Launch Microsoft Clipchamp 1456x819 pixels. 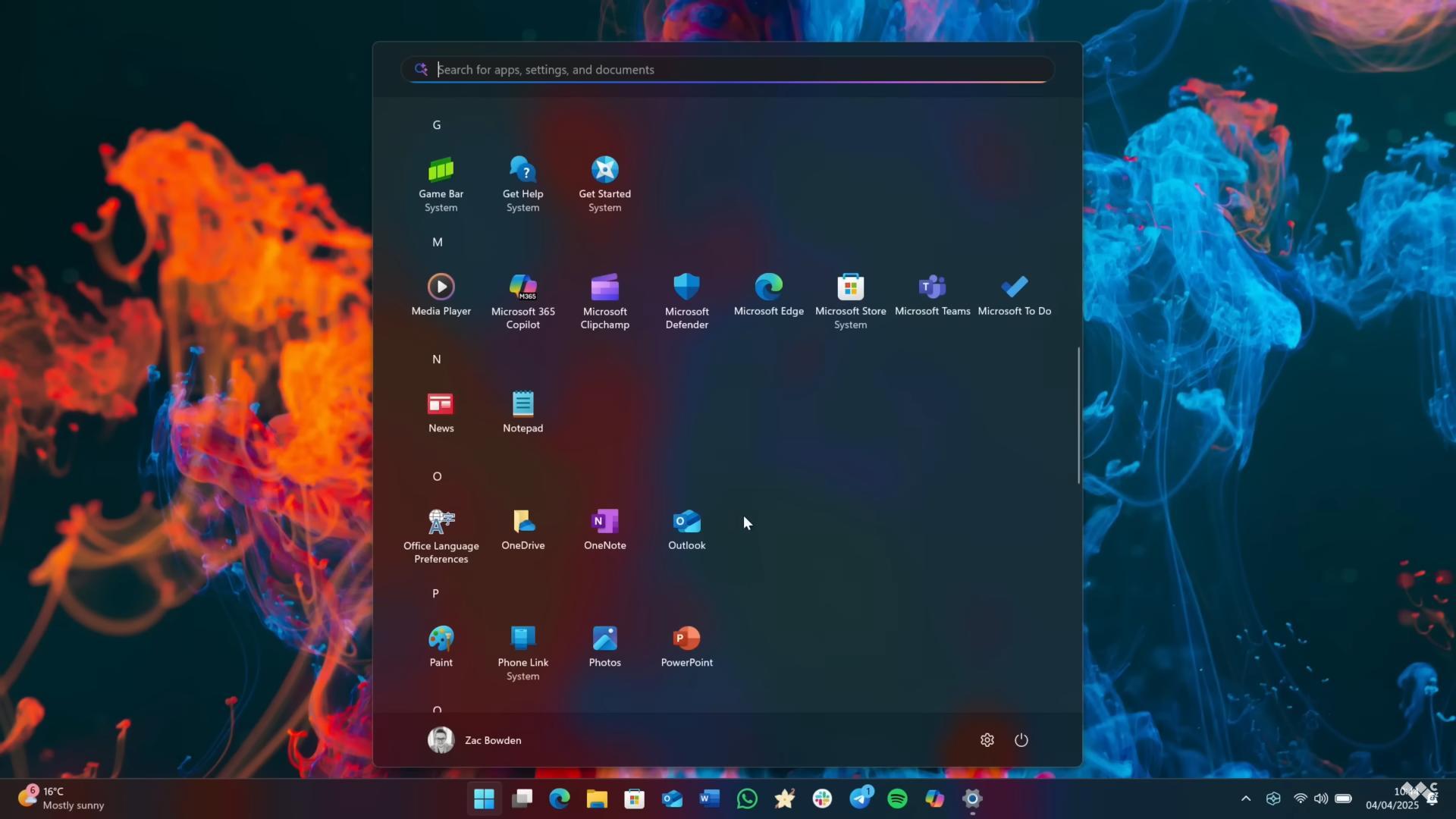[604, 302]
